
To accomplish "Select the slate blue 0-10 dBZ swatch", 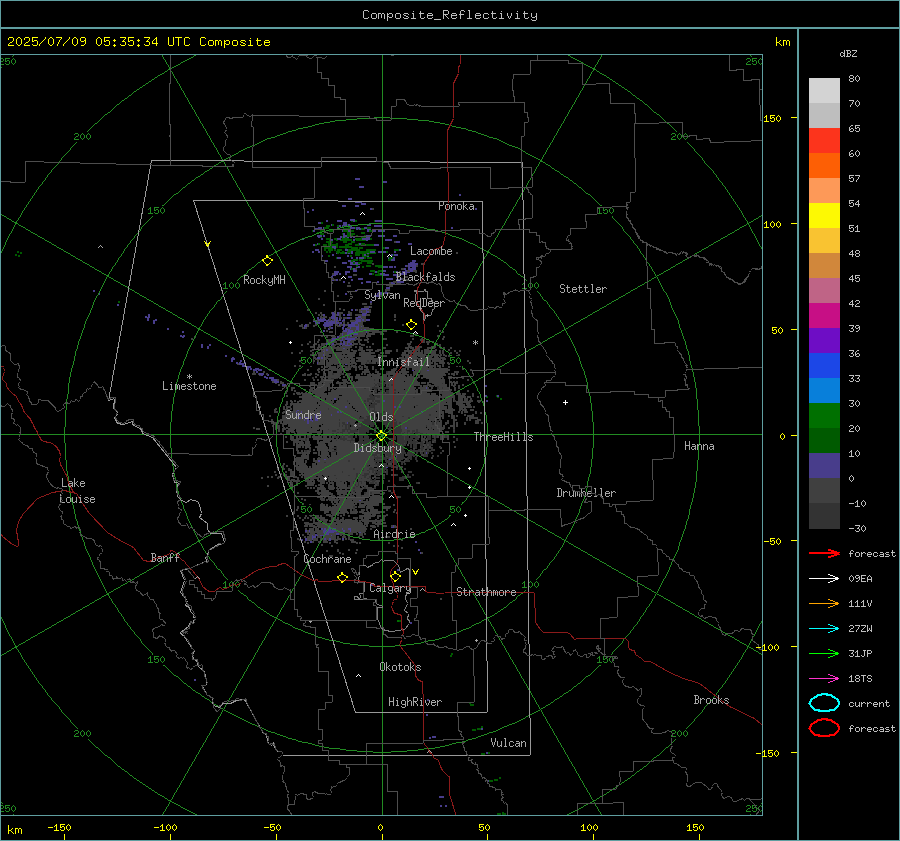I will (x=824, y=466).
